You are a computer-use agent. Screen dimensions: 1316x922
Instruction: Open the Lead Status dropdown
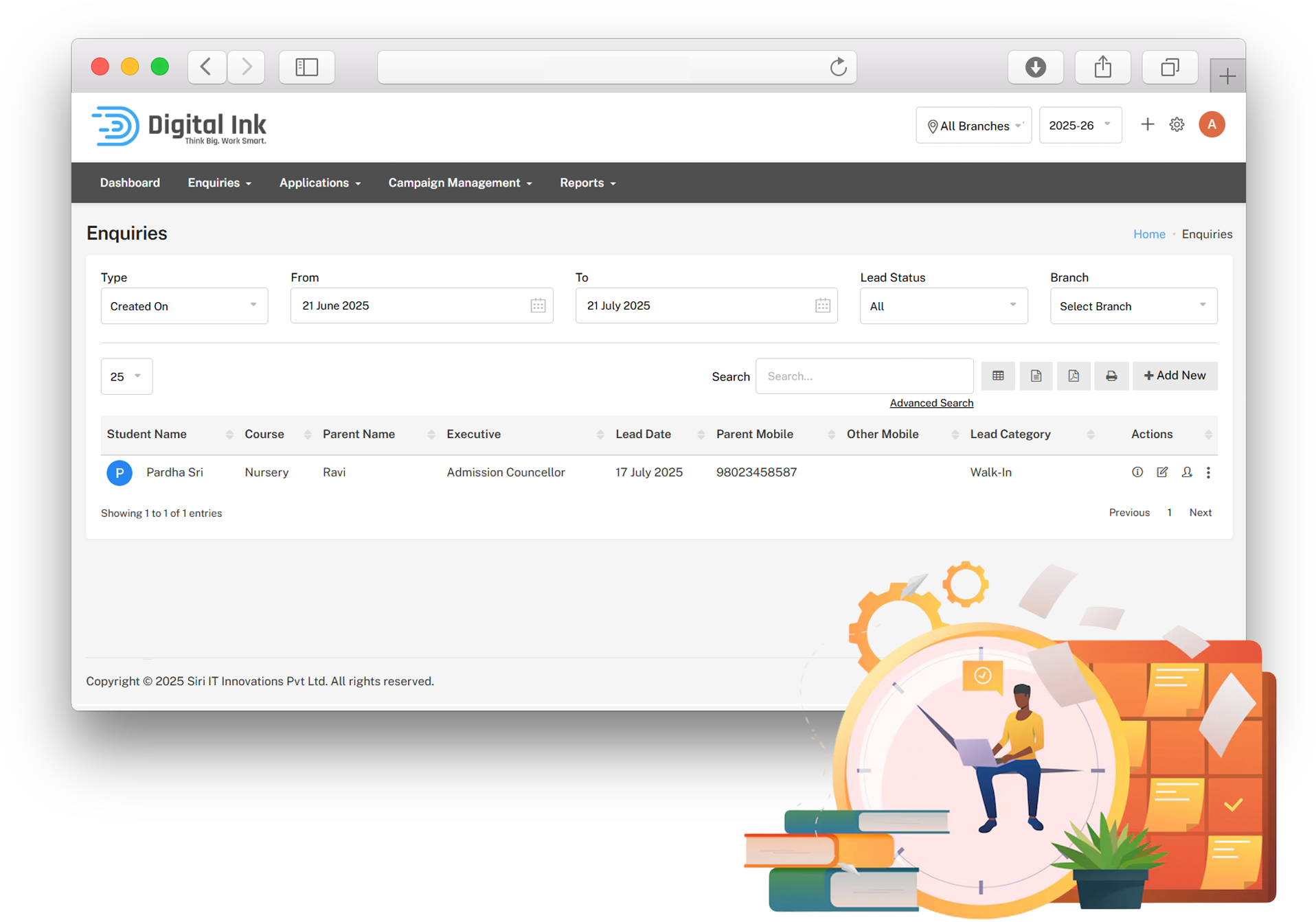(943, 306)
